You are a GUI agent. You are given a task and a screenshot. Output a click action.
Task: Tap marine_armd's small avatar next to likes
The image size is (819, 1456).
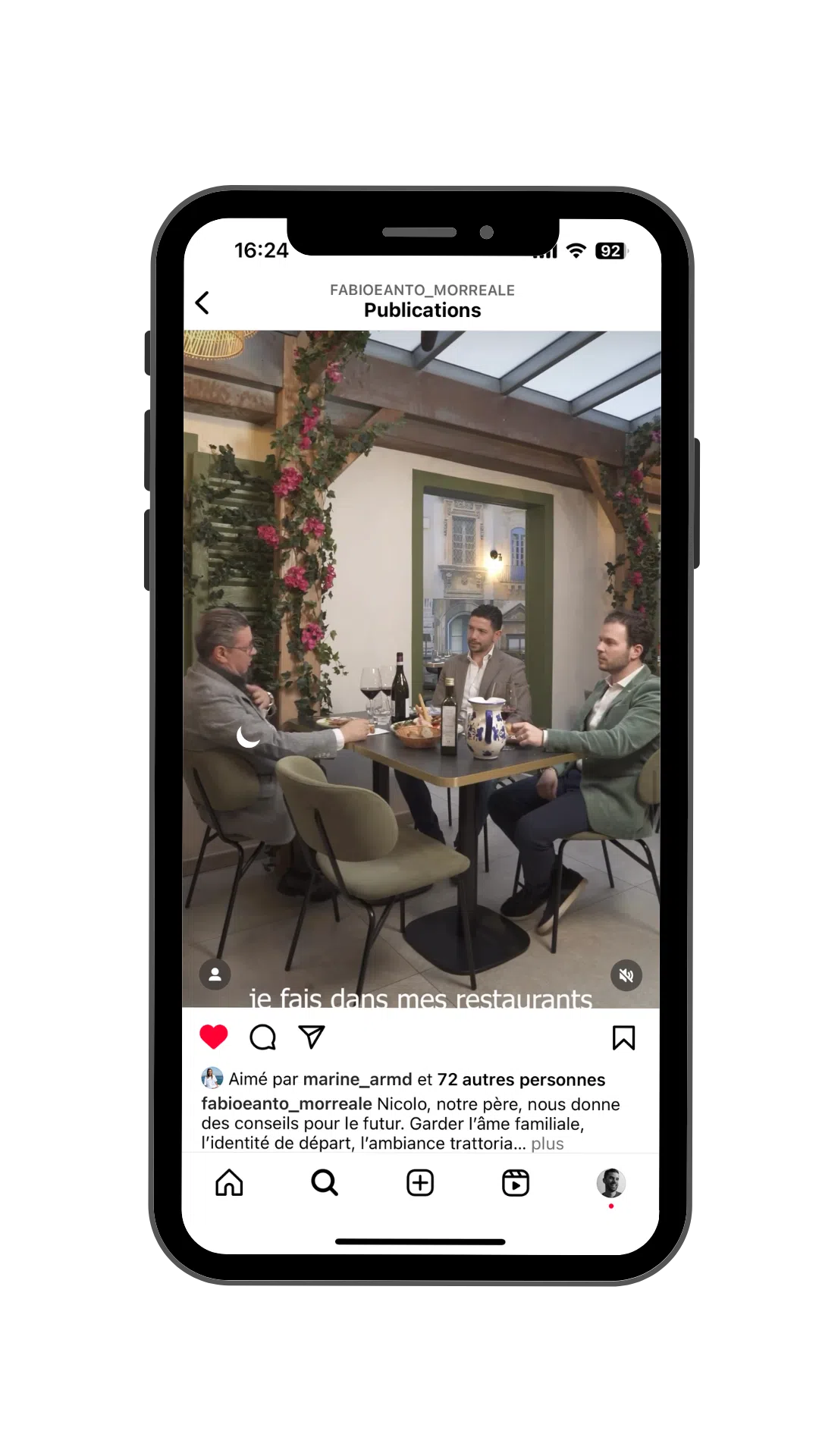tap(212, 1078)
